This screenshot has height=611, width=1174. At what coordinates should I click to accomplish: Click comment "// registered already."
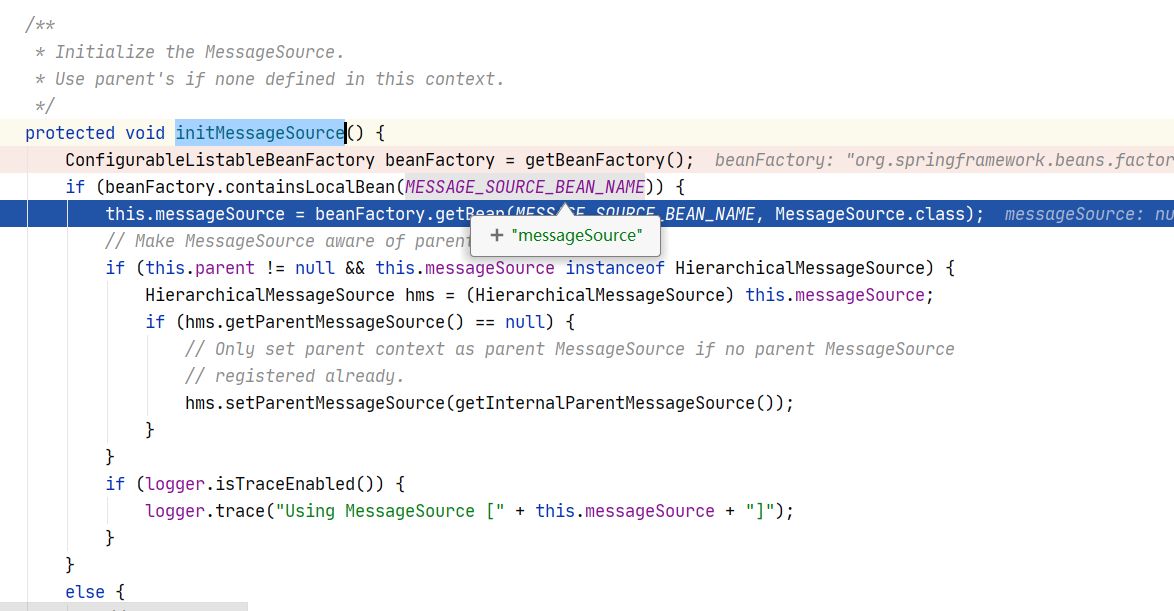(294, 376)
